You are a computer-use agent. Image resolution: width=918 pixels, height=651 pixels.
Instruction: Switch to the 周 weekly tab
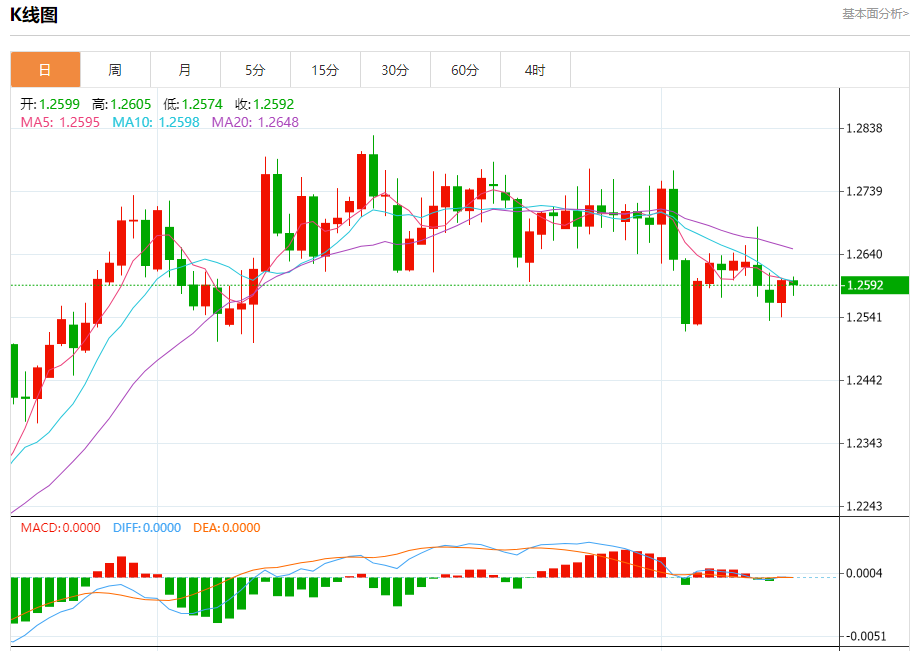pyautogui.click(x=115, y=70)
